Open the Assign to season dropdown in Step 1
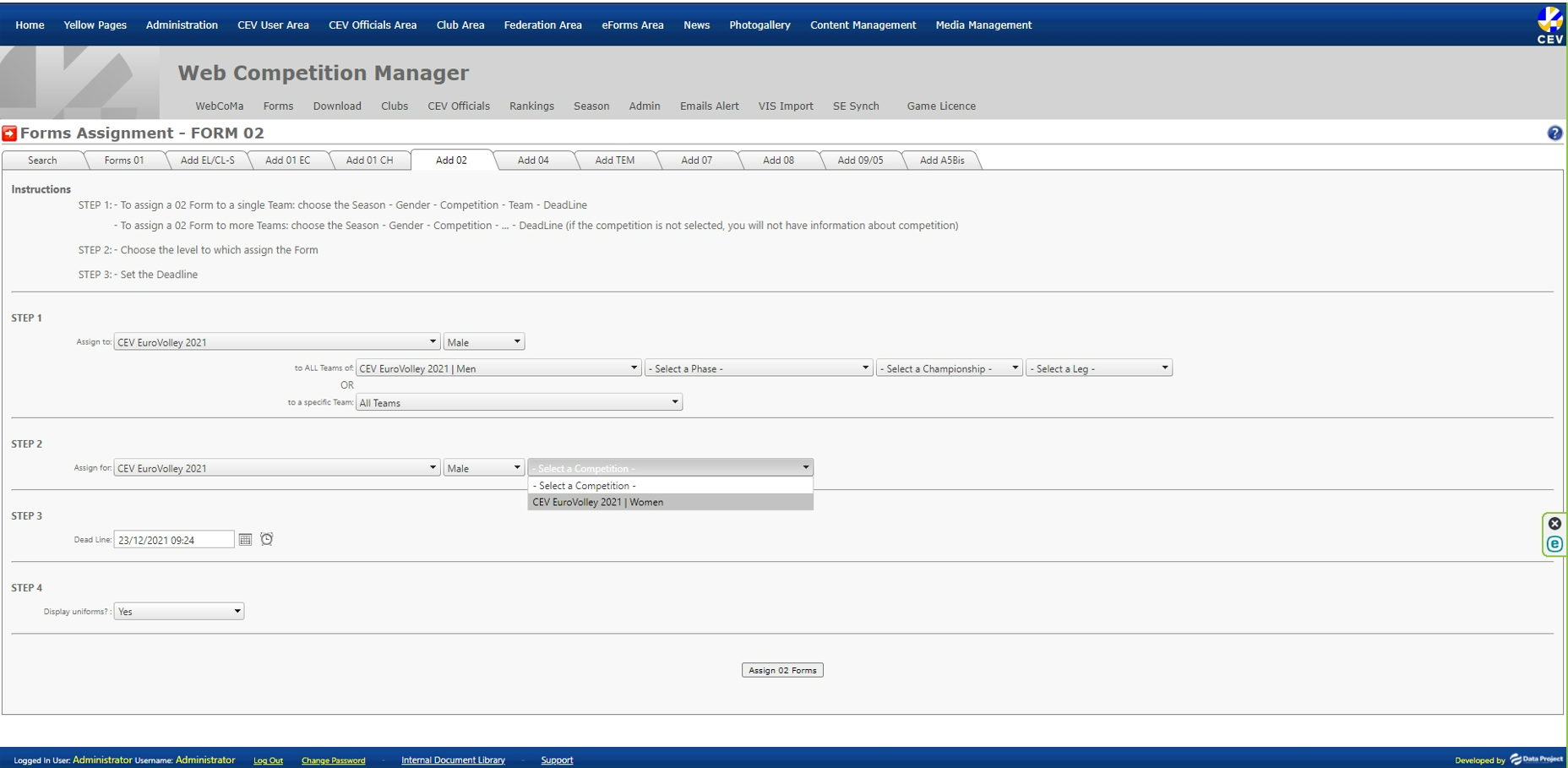The width and height of the screenshot is (1568, 768). 277,342
